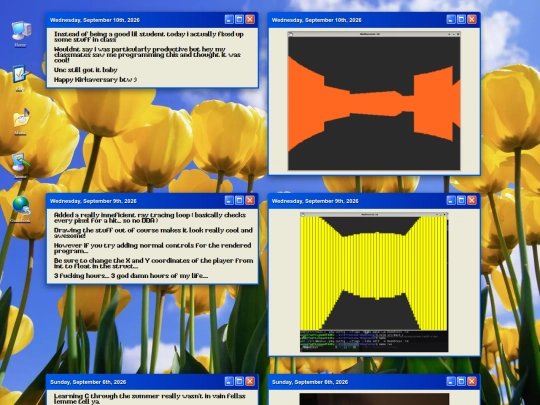
Task: Maximize the September 9th text post window
Action: click(x=239, y=200)
